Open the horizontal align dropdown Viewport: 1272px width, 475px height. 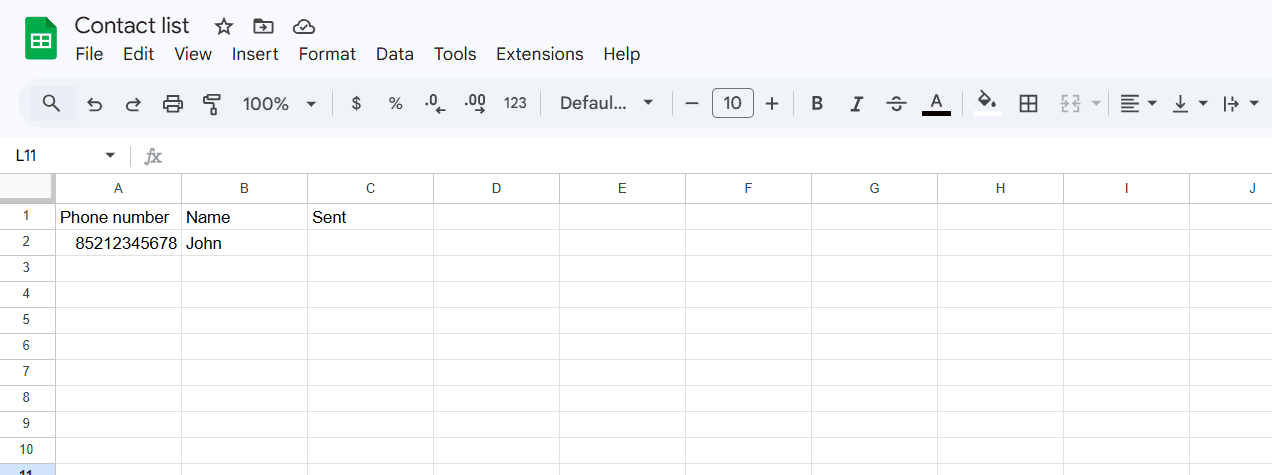1138,103
